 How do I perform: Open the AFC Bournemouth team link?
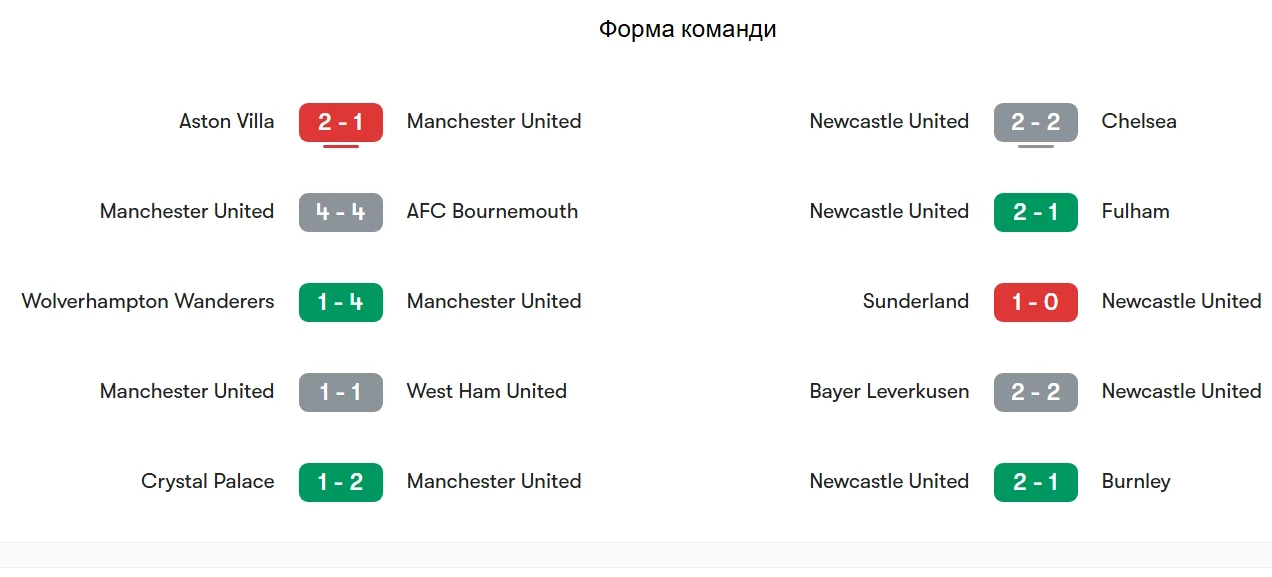click(492, 212)
